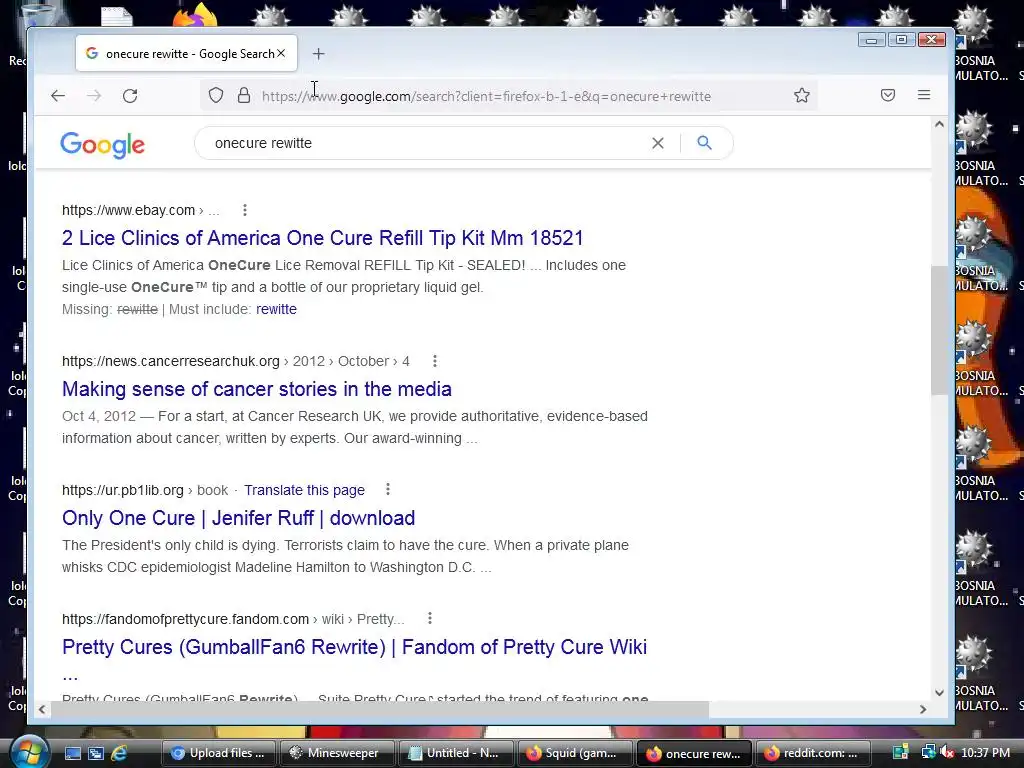Viewport: 1024px width, 768px height.
Task: Open network icon in system tray
Action: 927,753
